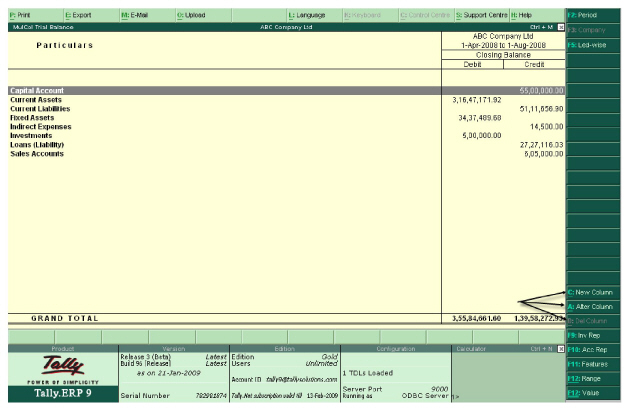Click K: Keyboard option
This screenshot has height=410, width=629.
click(370, 15)
